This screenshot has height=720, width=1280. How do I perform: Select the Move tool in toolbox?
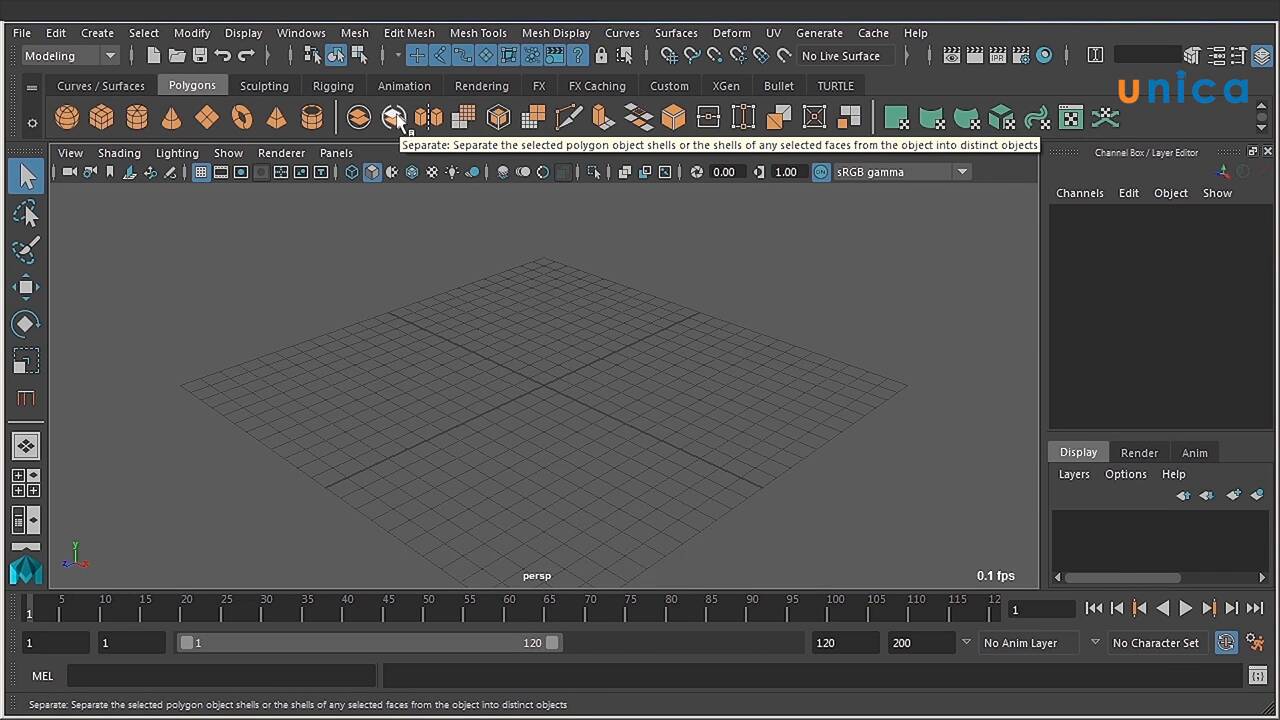(26, 287)
